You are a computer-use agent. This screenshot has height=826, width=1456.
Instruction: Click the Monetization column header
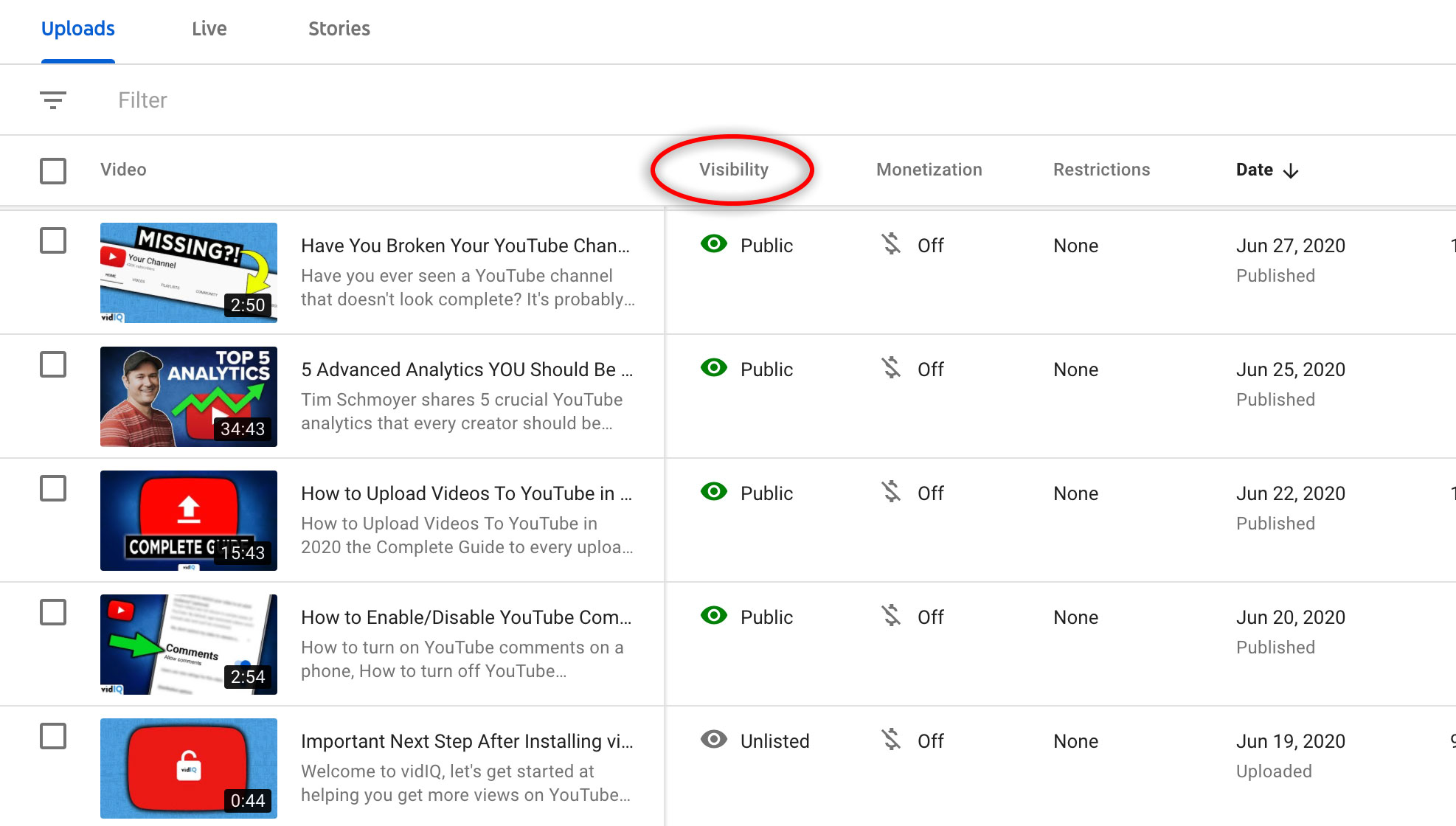(x=929, y=170)
